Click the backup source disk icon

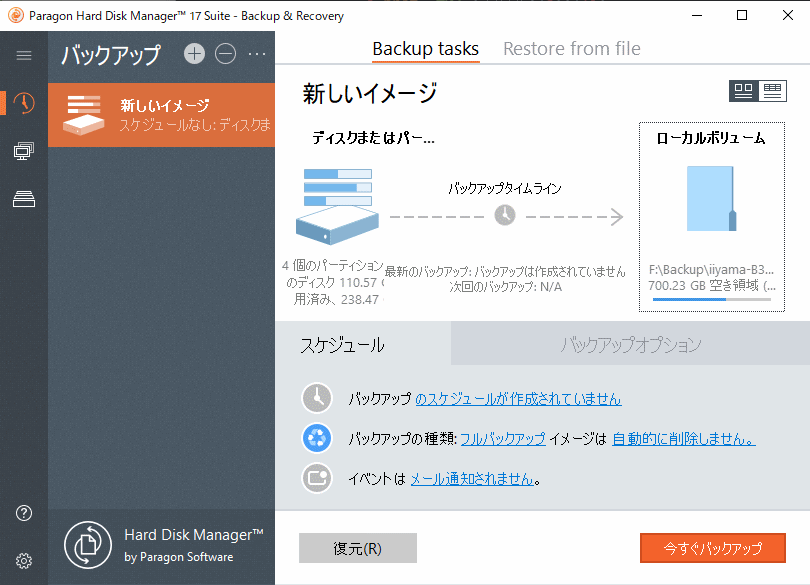pyautogui.click(x=336, y=209)
